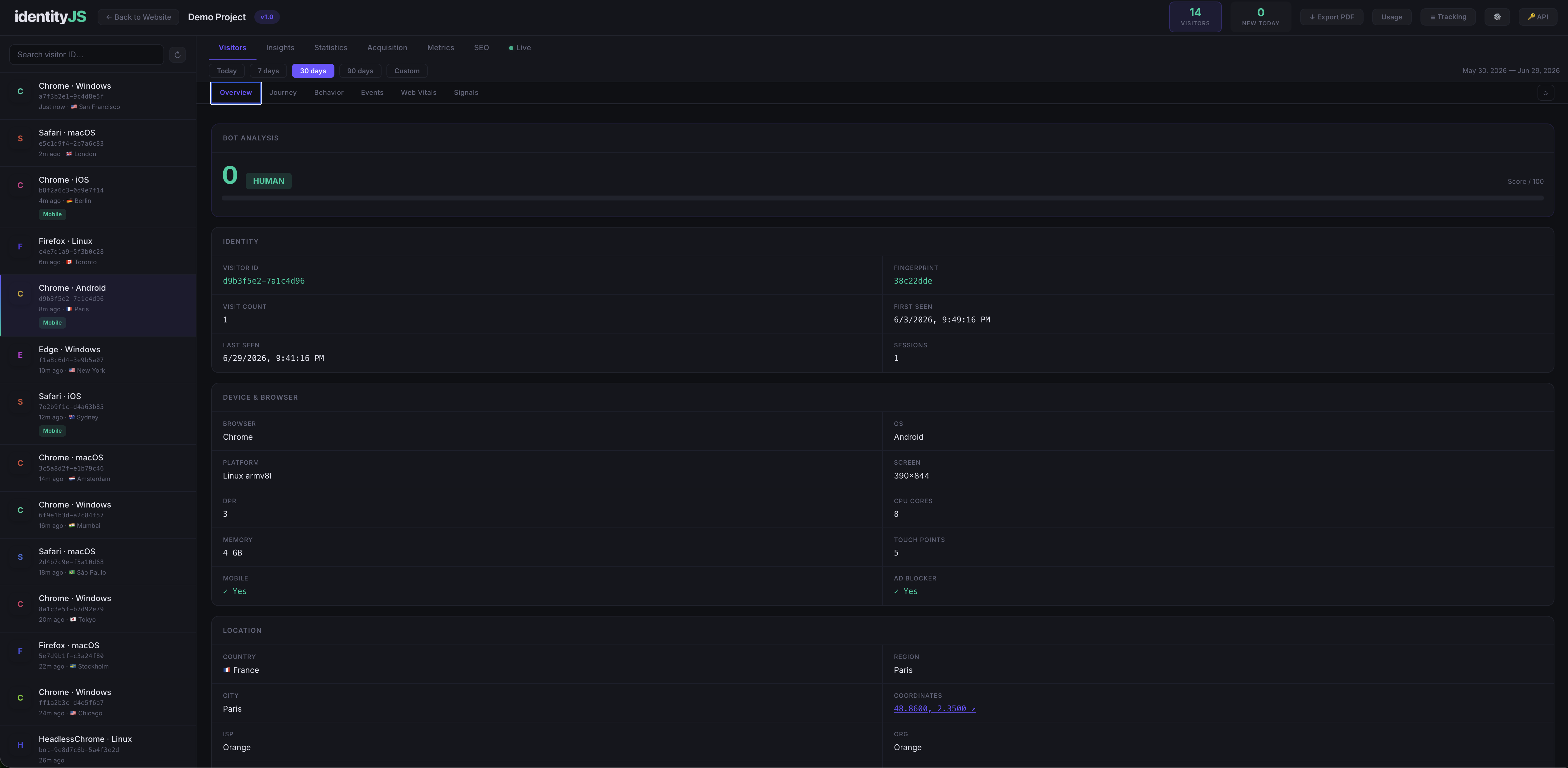Select Chrome · Windows visitor from Mumbai
1568x768 pixels.
[x=98, y=515]
